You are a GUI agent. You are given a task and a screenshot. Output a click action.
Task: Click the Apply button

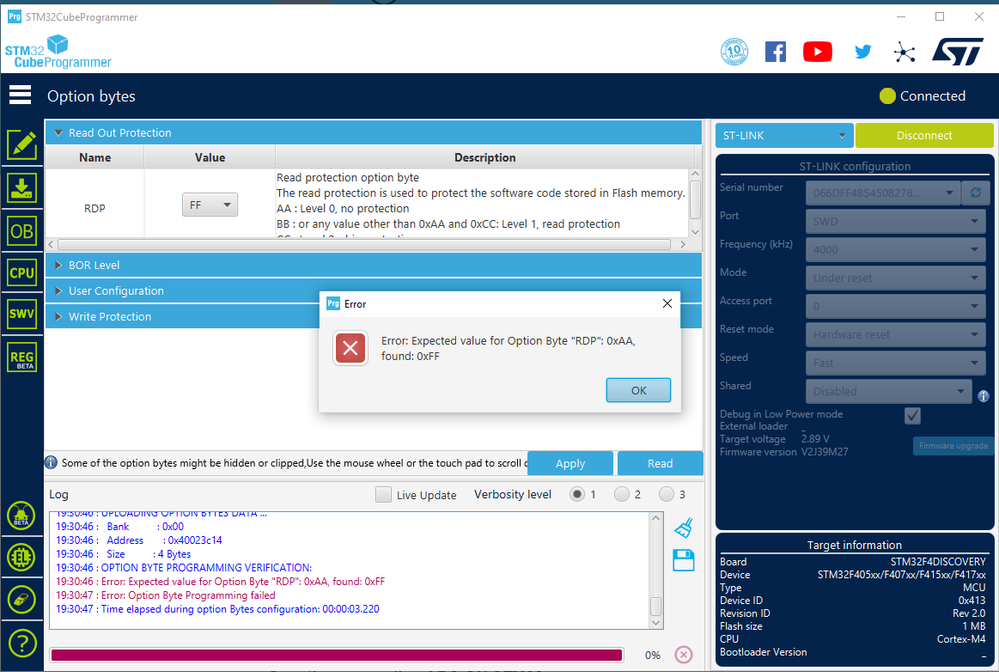coord(570,463)
